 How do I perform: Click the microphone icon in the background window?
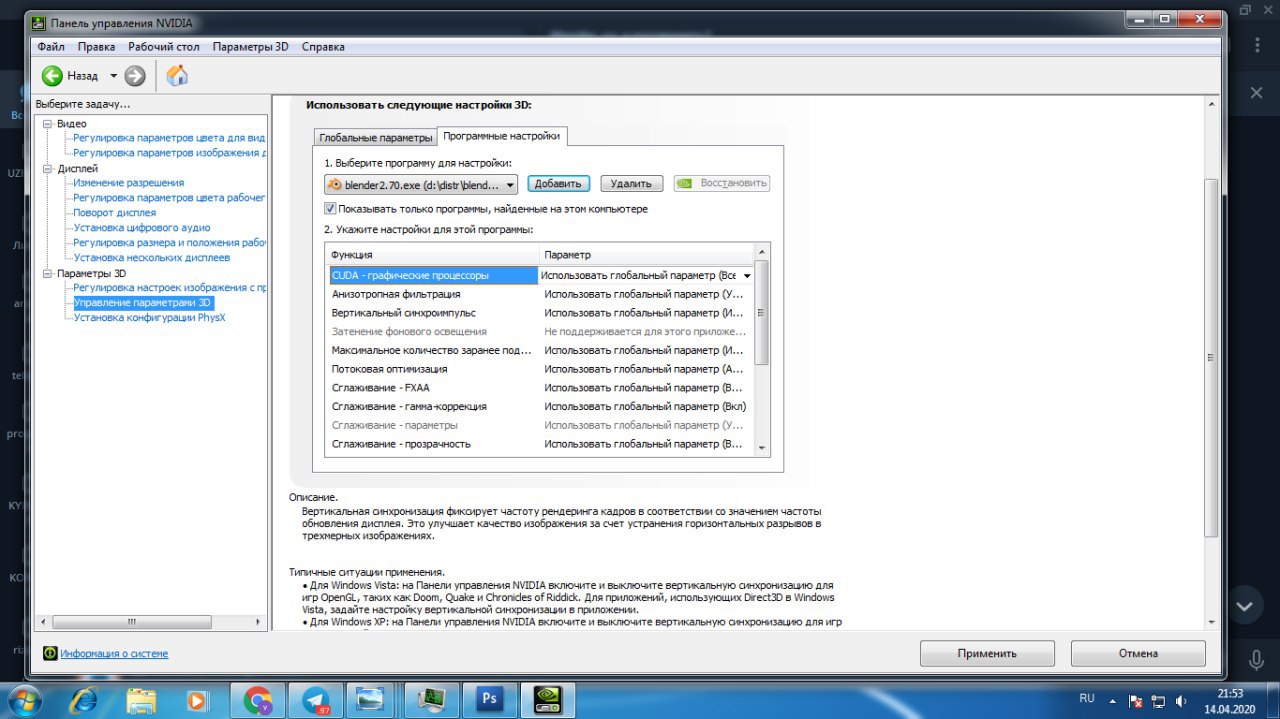(x=1256, y=659)
